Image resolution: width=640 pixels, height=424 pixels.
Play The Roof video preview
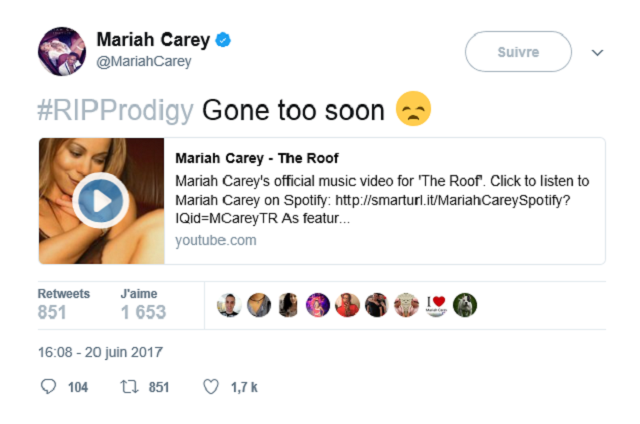pyautogui.click(x=101, y=200)
